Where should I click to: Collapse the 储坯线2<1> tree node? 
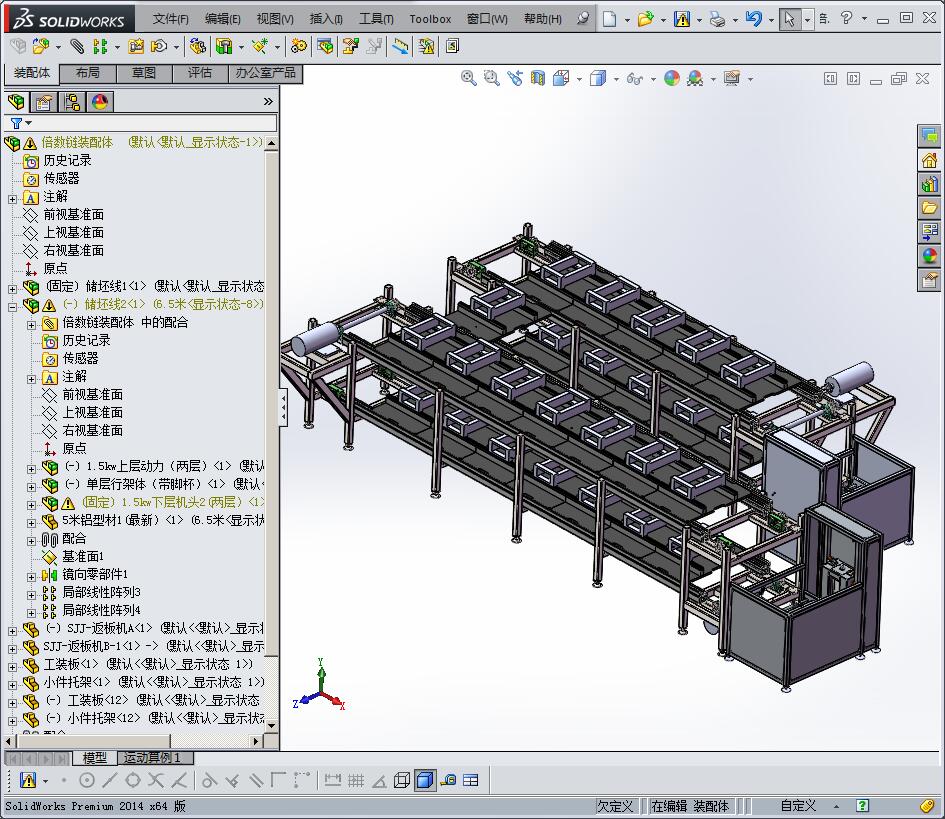point(13,305)
